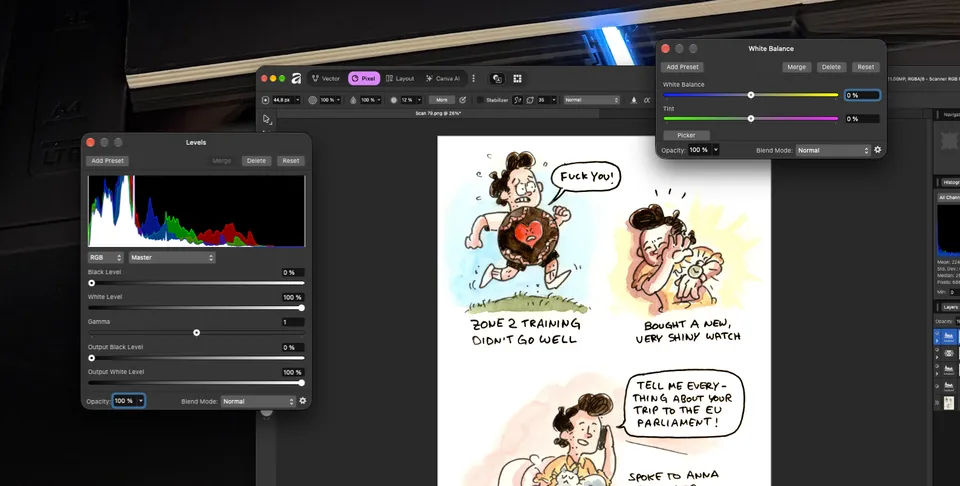Open the White Balance Opacity dropdown arrow
960x486 pixels.
point(716,150)
